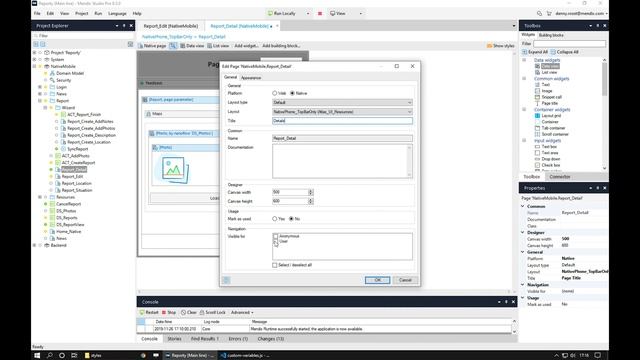
Task: Switch to Report_Edit [NativeMobile] tab
Action: tap(171, 26)
